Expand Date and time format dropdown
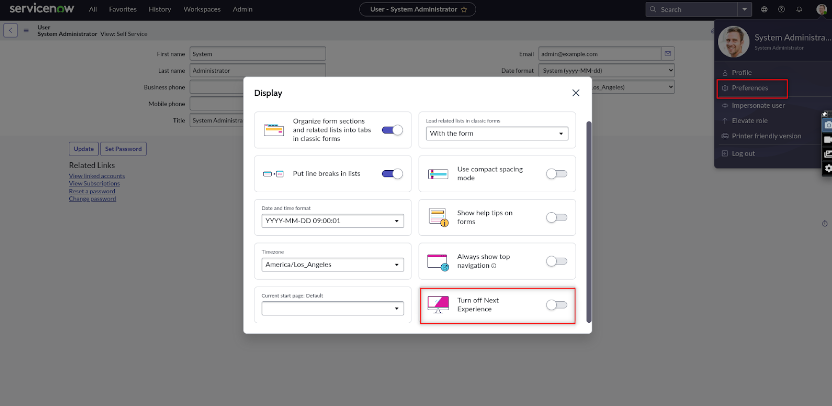 point(332,221)
